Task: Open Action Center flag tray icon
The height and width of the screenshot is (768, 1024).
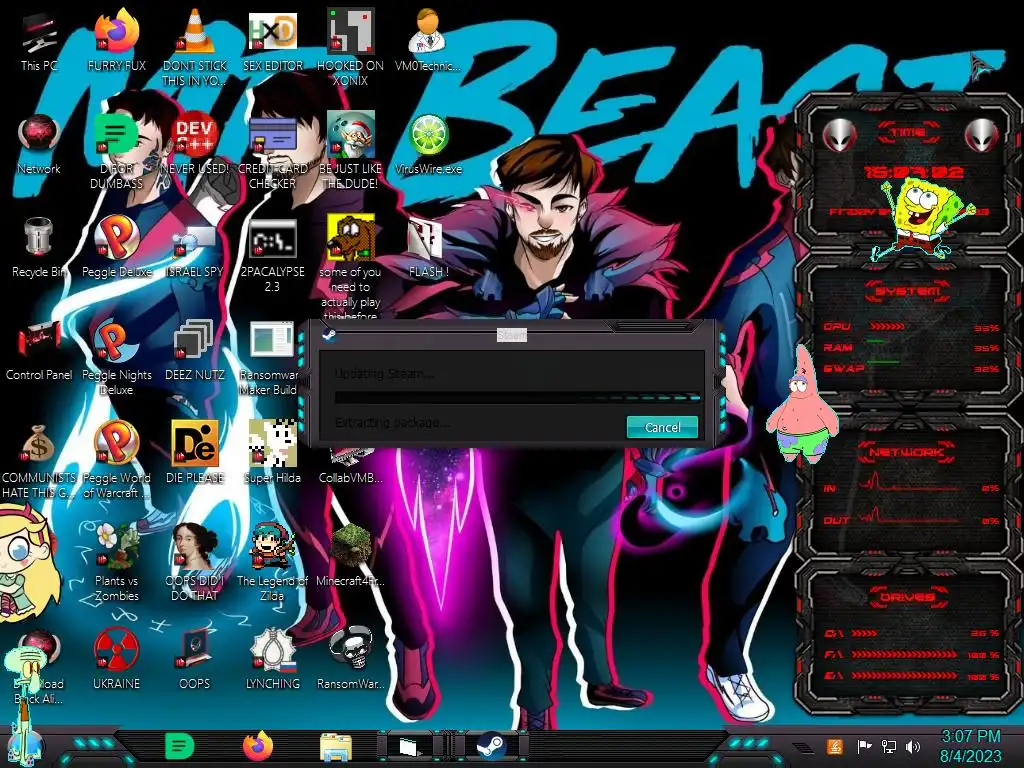Action: pyautogui.click(x=864, y=746)
